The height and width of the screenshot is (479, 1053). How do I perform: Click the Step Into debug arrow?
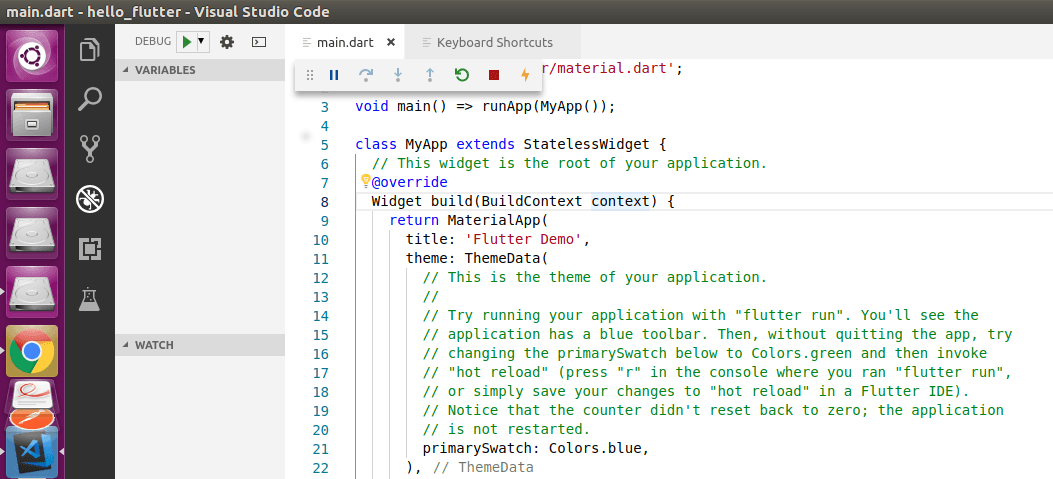click(398, 75)
